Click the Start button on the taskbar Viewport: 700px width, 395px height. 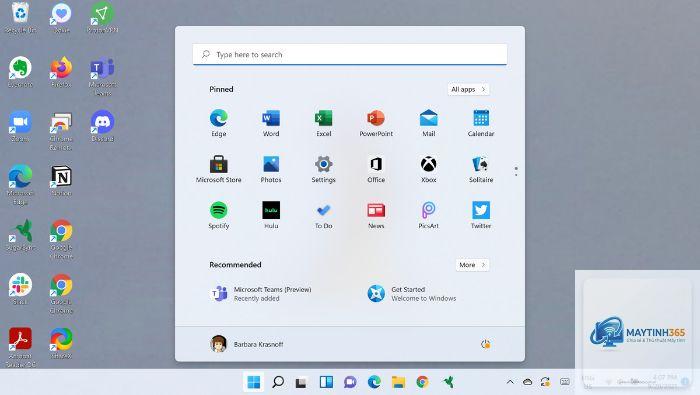(254, 382)
